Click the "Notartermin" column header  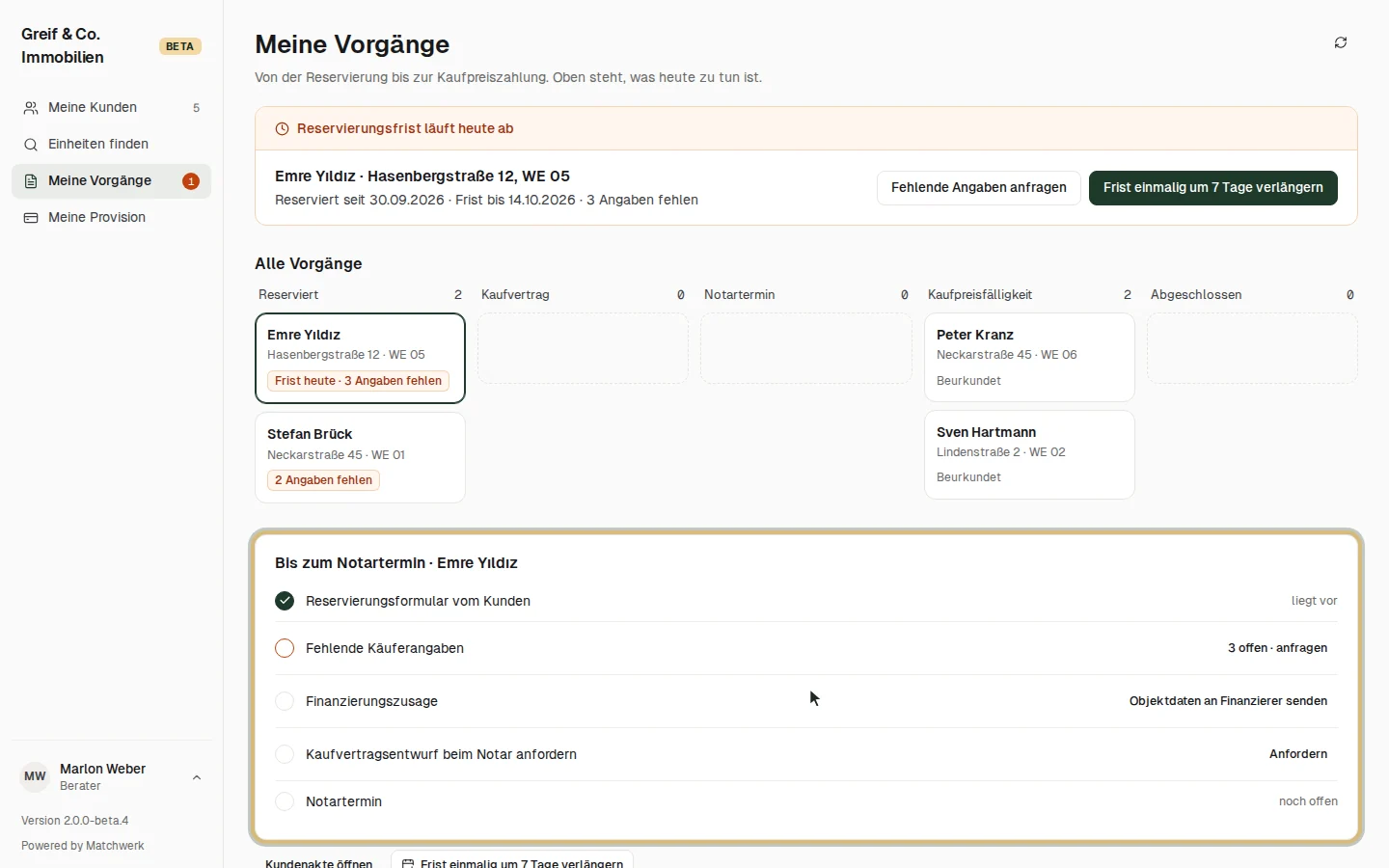[740, 295]
